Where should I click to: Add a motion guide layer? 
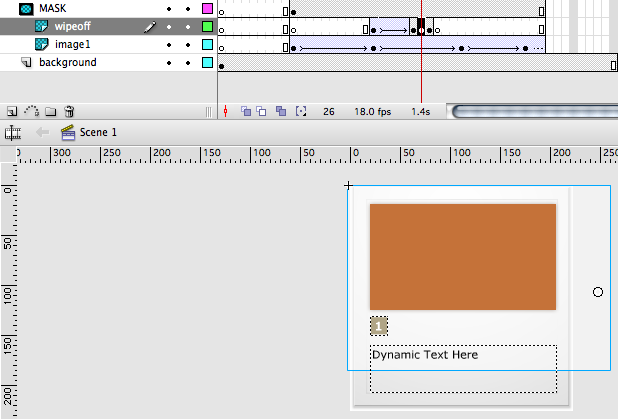point(31,111)
